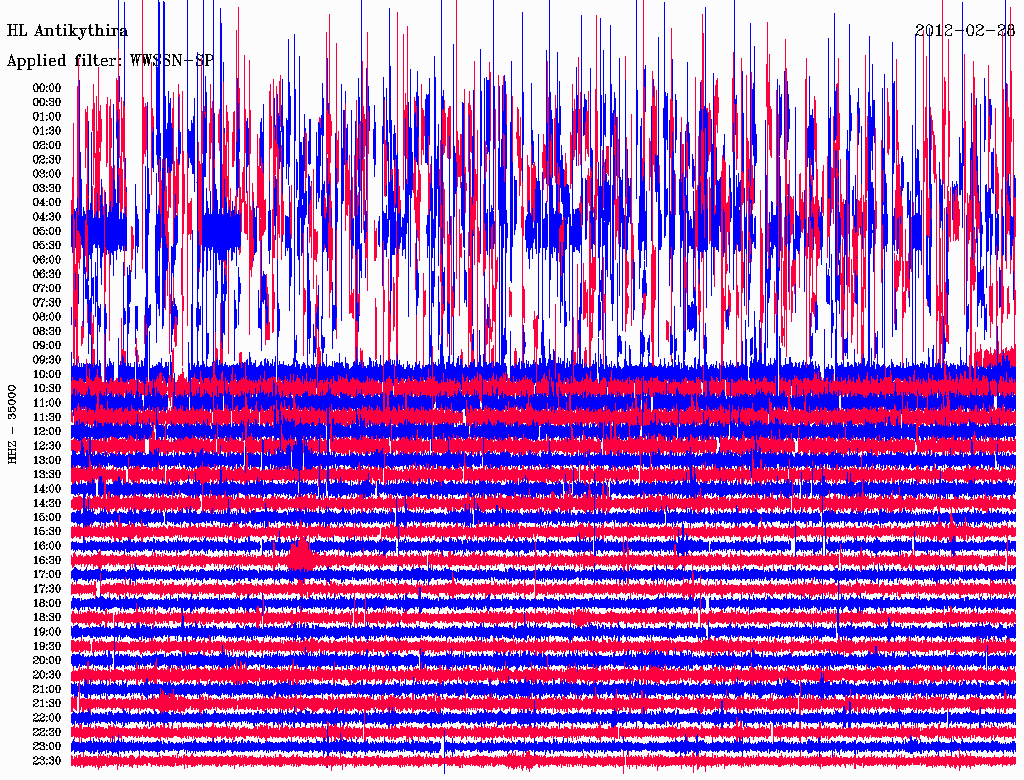The height and width of the screenshot is (780, 1024).
Task: Select the 11:00 time label
Action: (47, 403)
